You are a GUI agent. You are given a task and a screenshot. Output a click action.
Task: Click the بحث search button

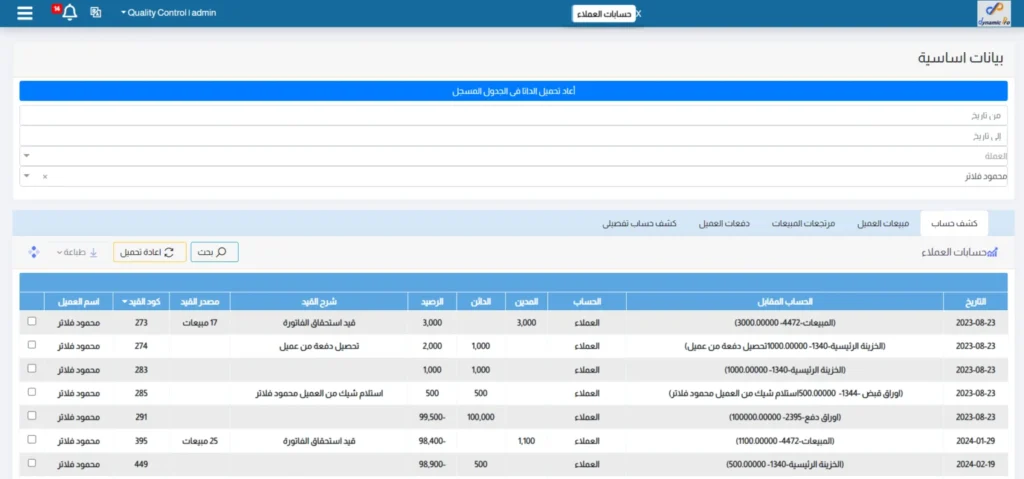pyautogui.click(x=215, y=252)
